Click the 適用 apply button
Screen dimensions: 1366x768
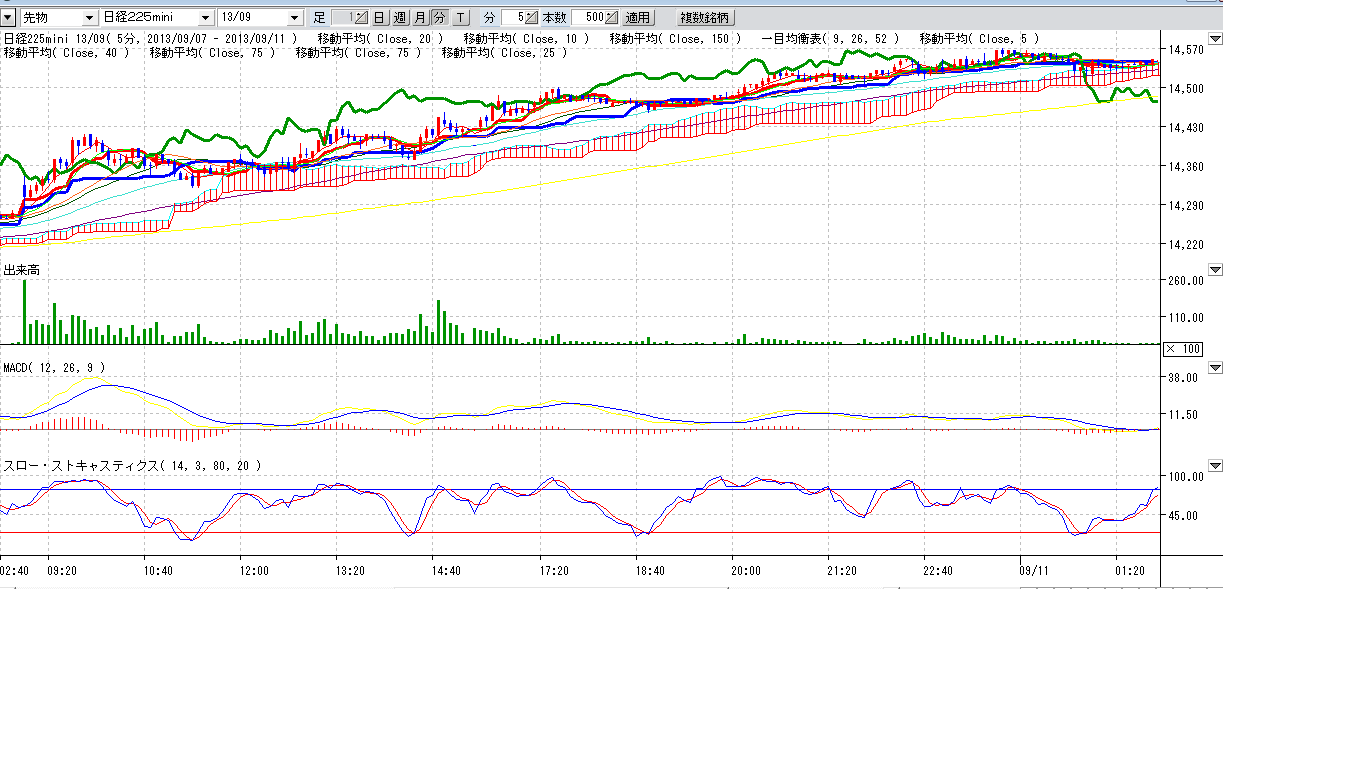click(638, 18)
